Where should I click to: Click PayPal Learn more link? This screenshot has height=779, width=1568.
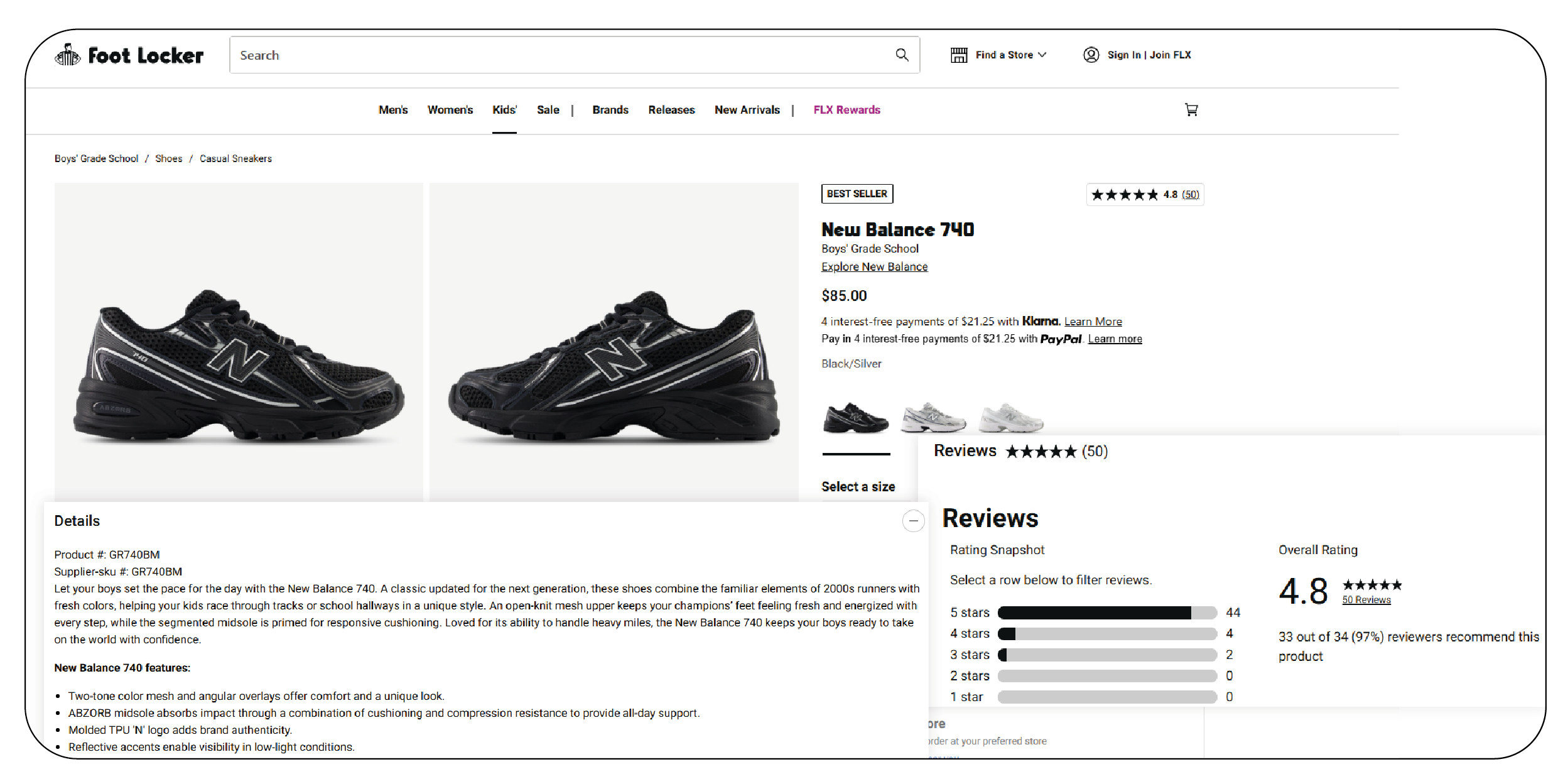tap(1115, 339)
